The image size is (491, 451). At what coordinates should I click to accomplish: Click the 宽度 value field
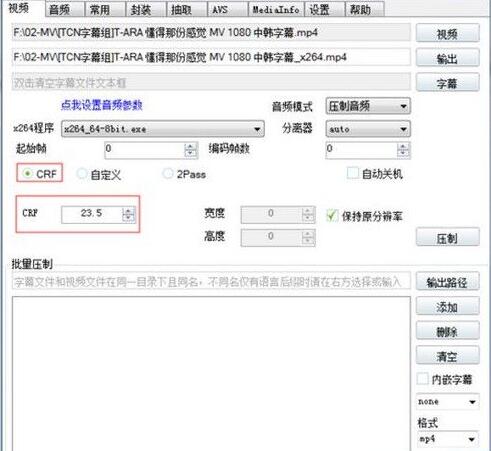click(x=271, y=214)
